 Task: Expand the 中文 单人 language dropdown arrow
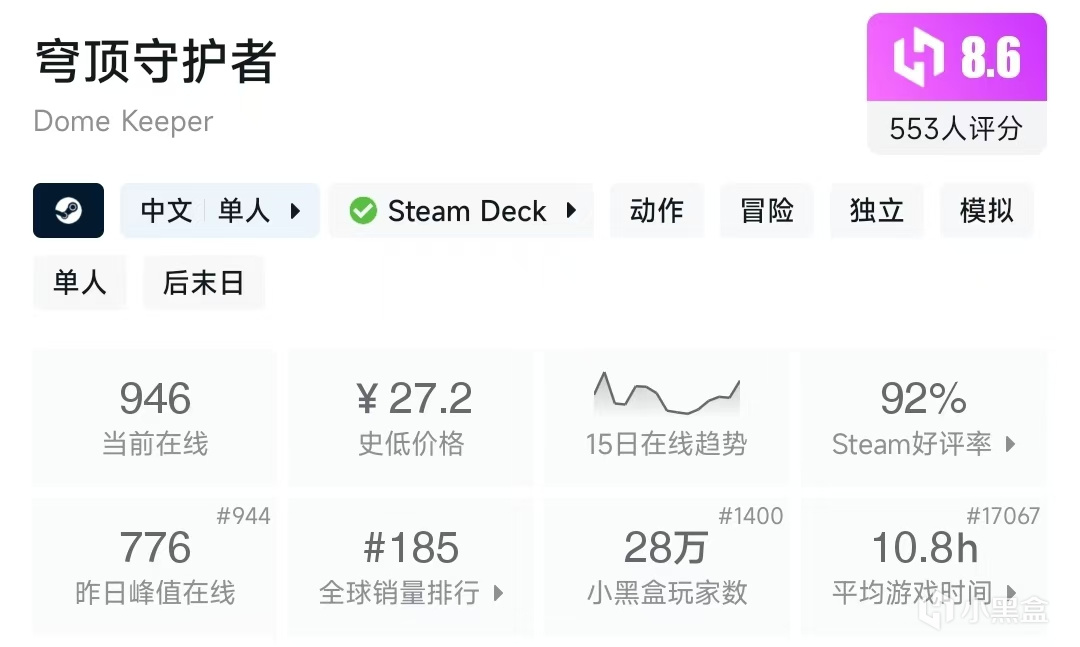pos(295,211)
